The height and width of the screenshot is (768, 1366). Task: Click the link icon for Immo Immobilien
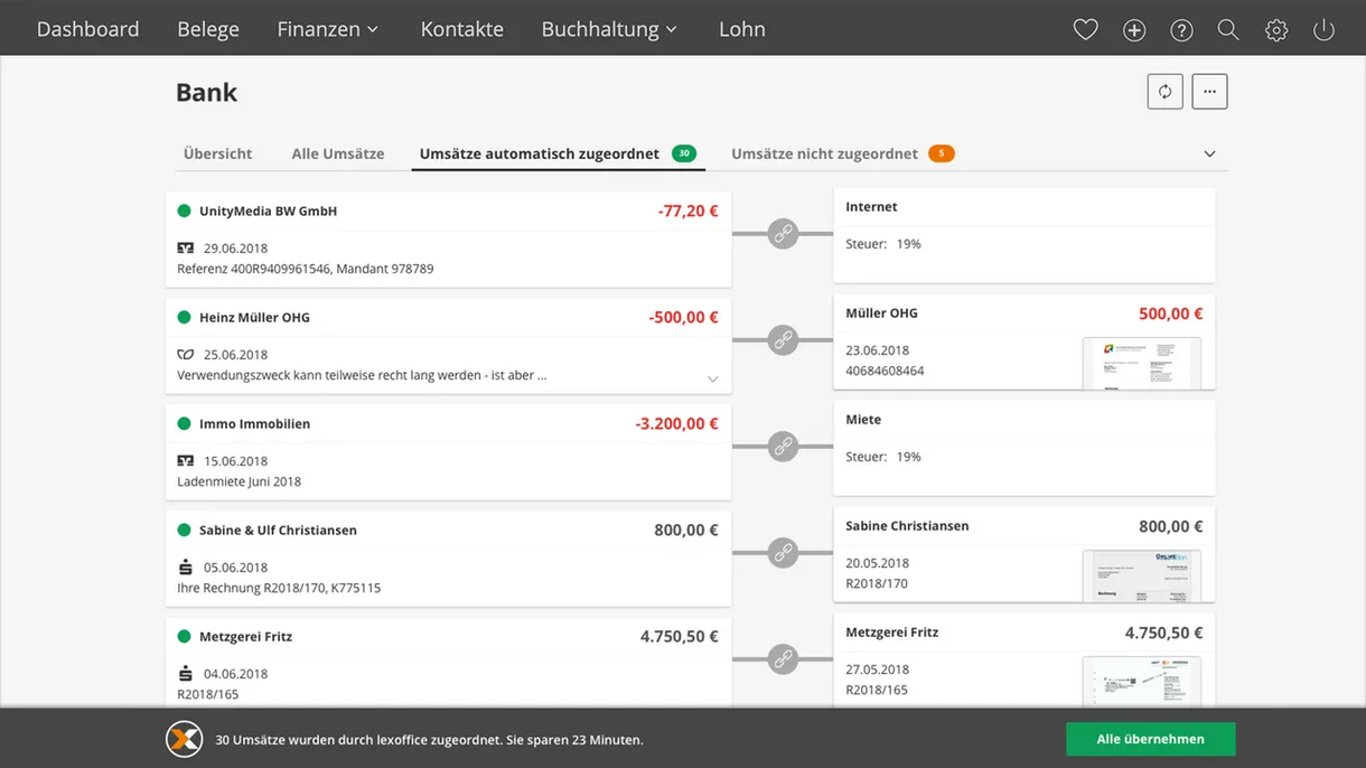783,446
